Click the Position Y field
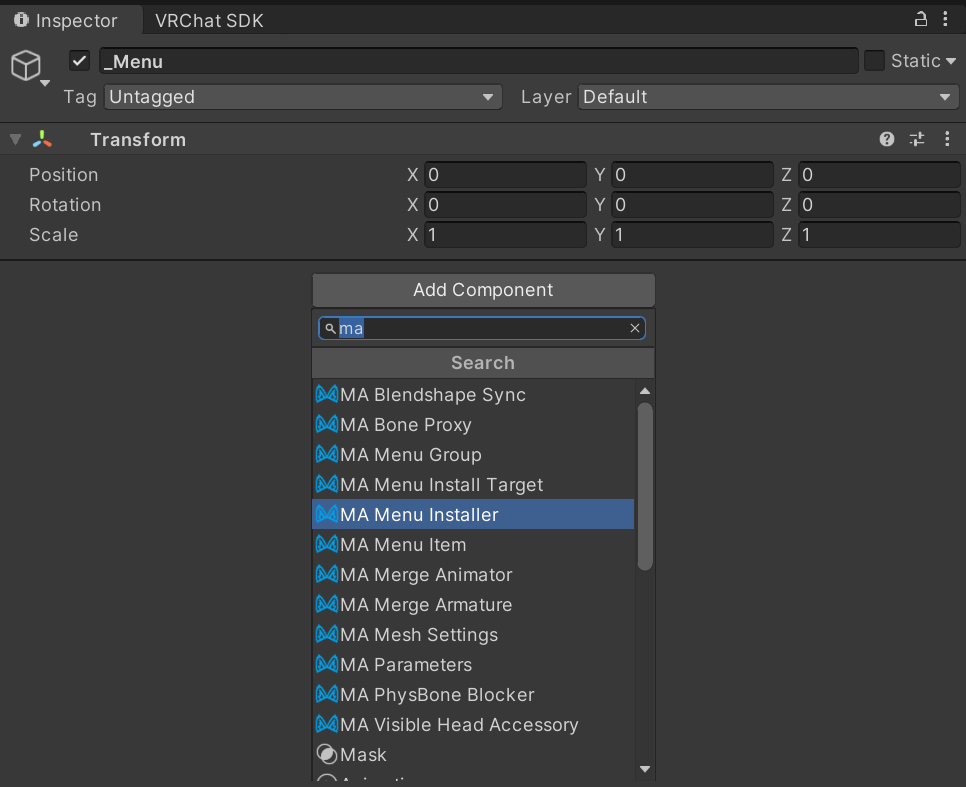Image resolution: width=966 pixels, height=787 pixels. coord(692,175)
